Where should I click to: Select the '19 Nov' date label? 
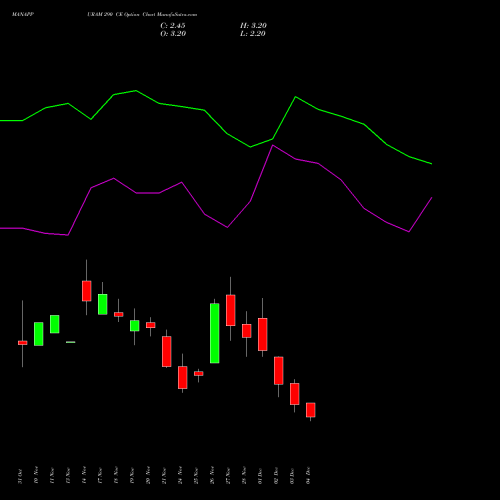pyautogui.click(x=132, y=475)
